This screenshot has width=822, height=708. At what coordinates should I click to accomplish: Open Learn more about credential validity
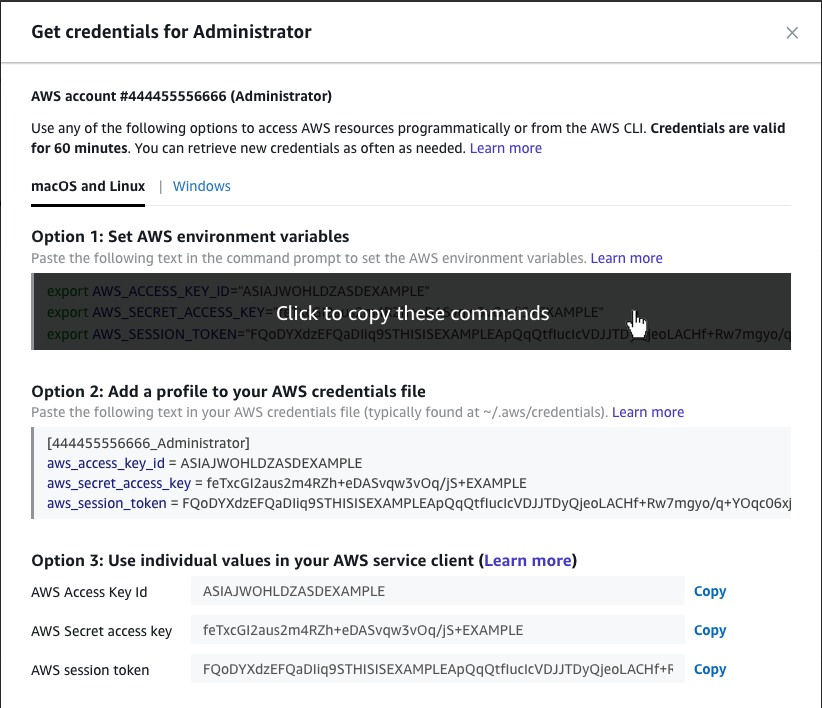505,147
